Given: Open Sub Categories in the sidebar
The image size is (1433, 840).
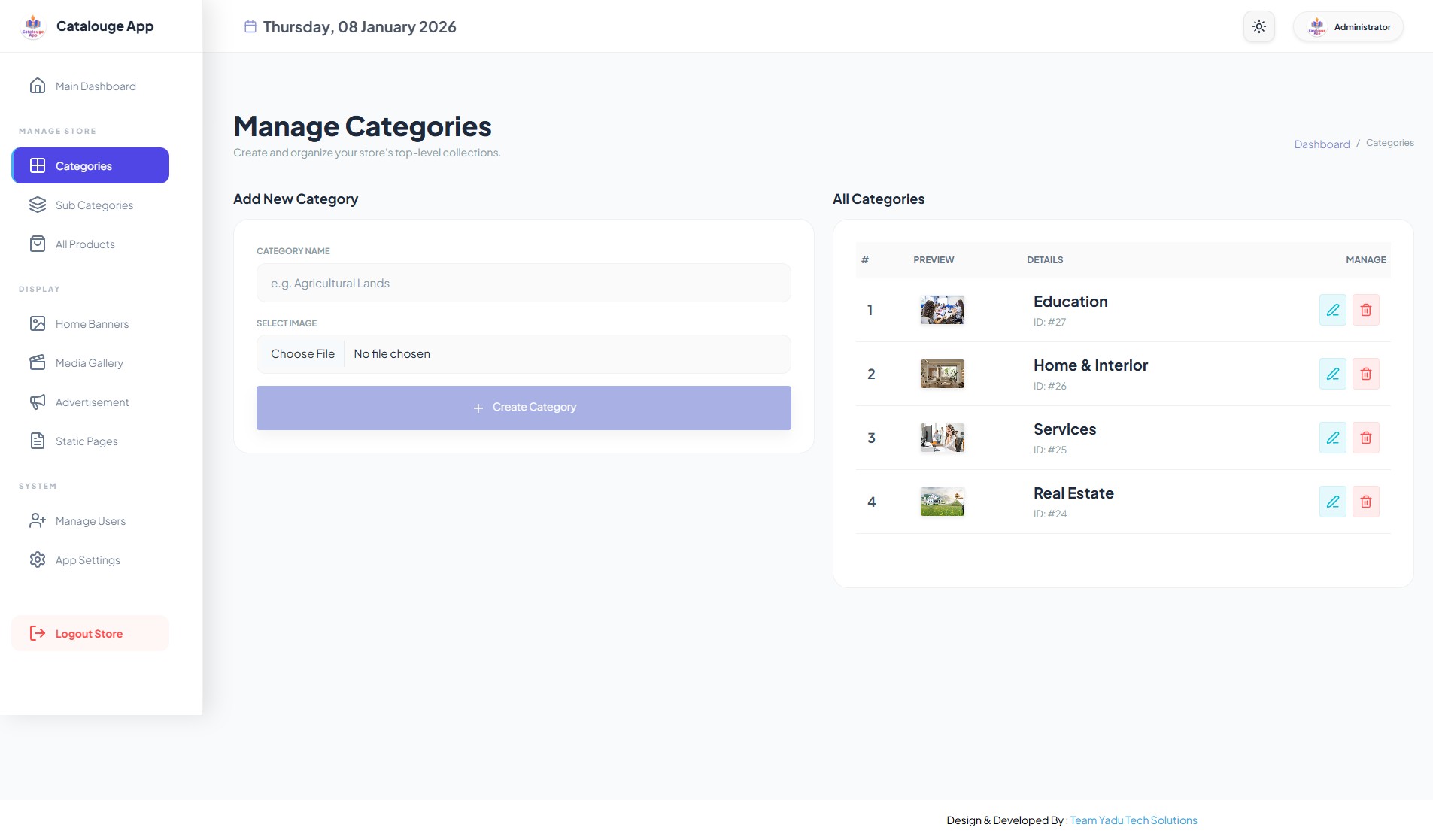Looking at the screenshot, I should (x=90, y=205).
